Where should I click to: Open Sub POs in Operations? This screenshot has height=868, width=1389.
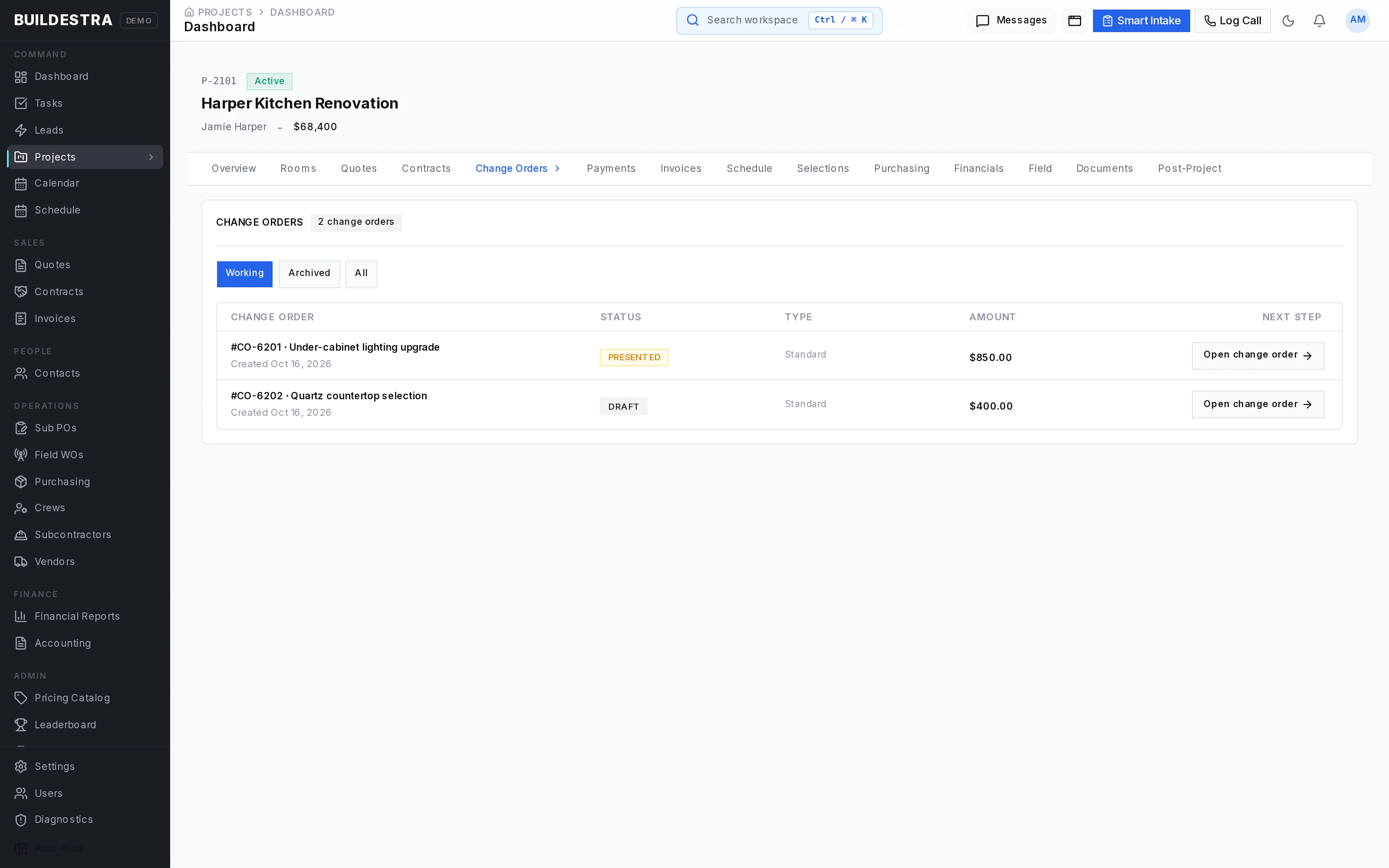click(x=85, y=427)
